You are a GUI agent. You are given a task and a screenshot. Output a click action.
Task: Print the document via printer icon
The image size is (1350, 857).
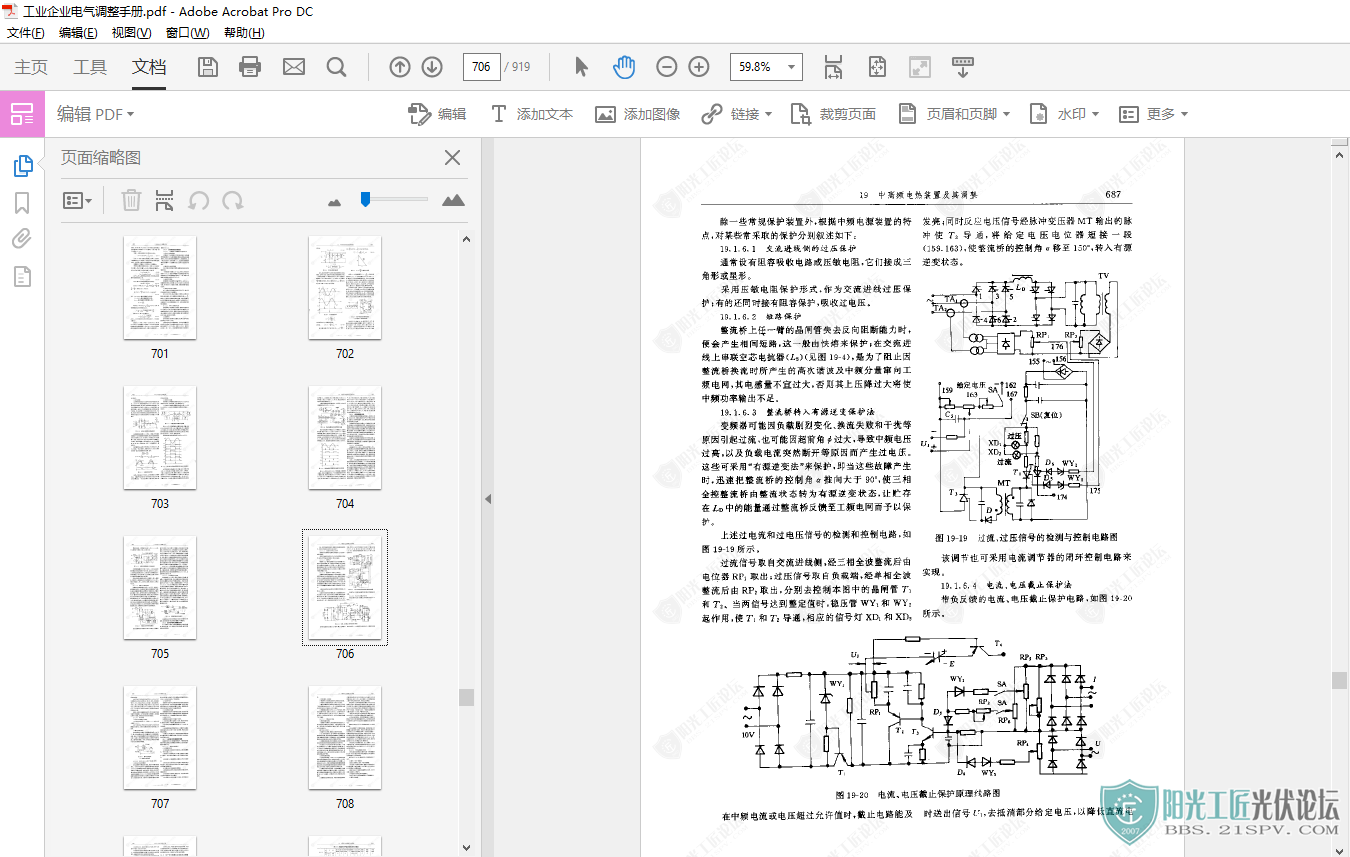click(250, 67)
